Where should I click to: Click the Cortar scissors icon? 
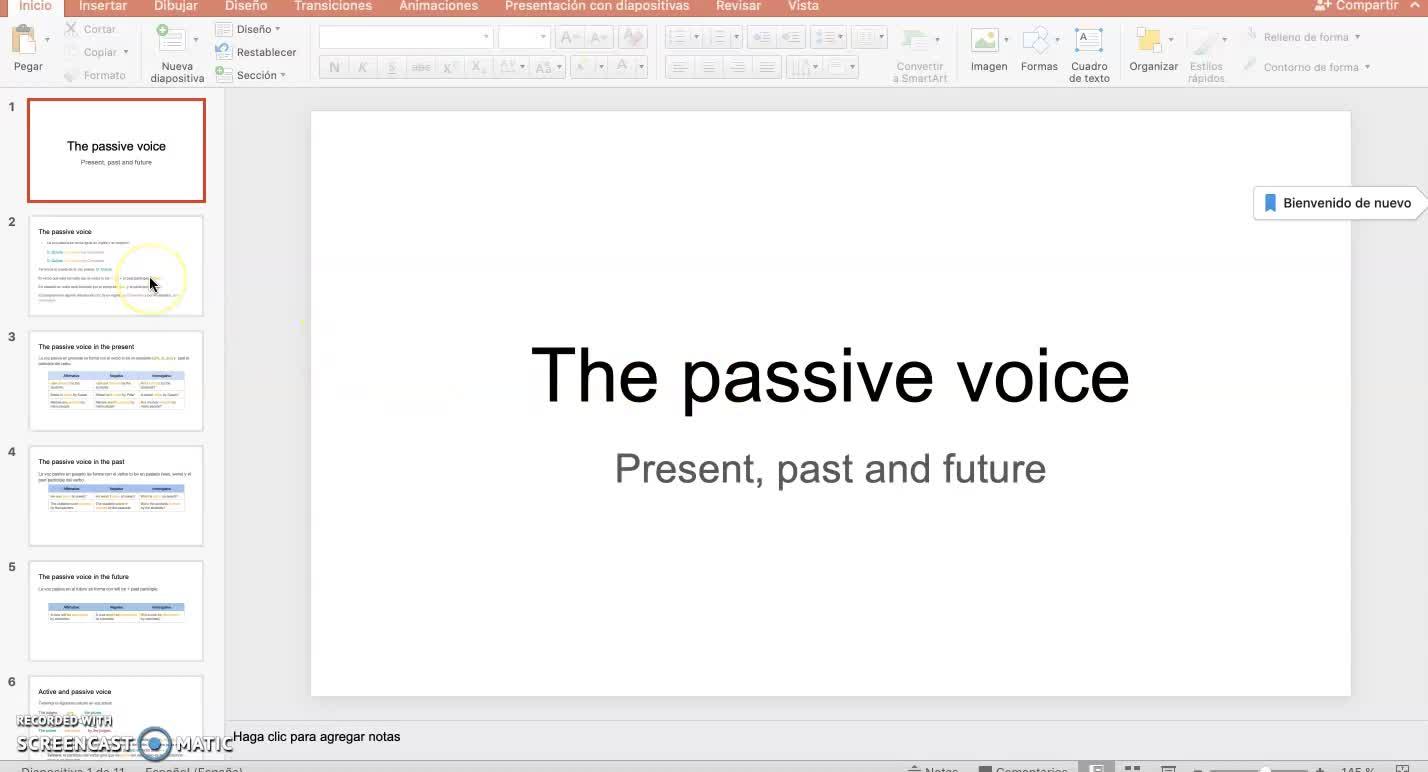(x=72, y=29)
